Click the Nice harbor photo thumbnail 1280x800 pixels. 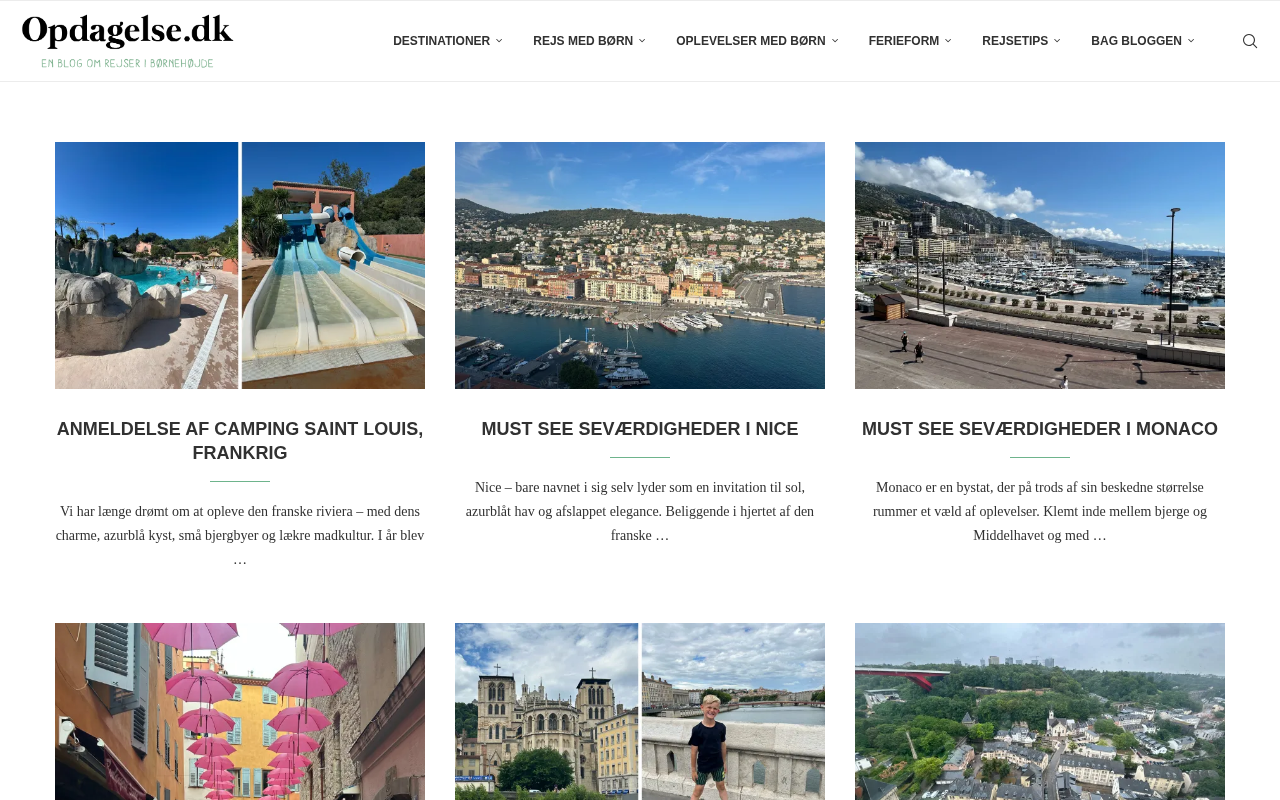click(640, 265)
